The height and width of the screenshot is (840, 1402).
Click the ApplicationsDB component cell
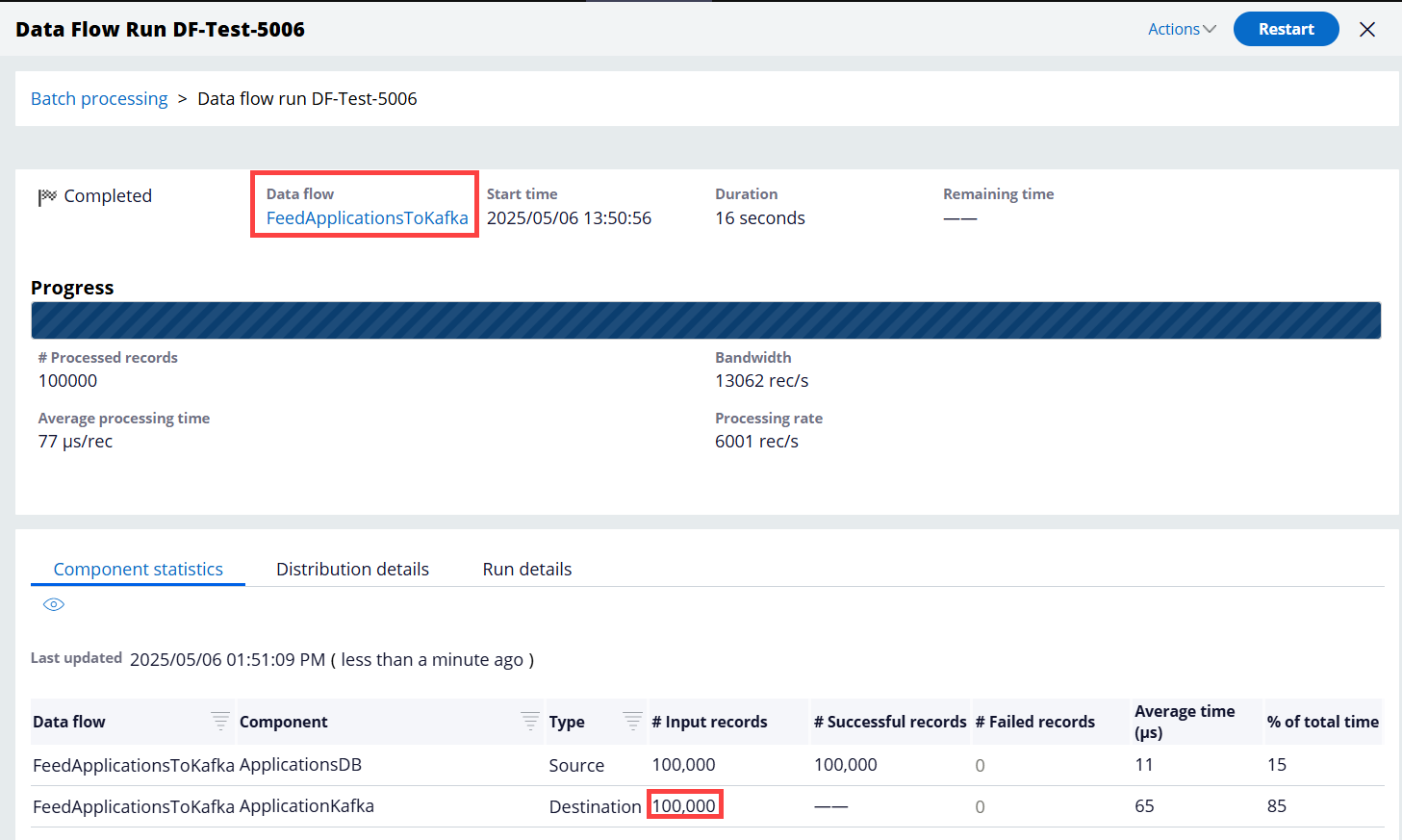pyautogui.click(x=300, y=765)
